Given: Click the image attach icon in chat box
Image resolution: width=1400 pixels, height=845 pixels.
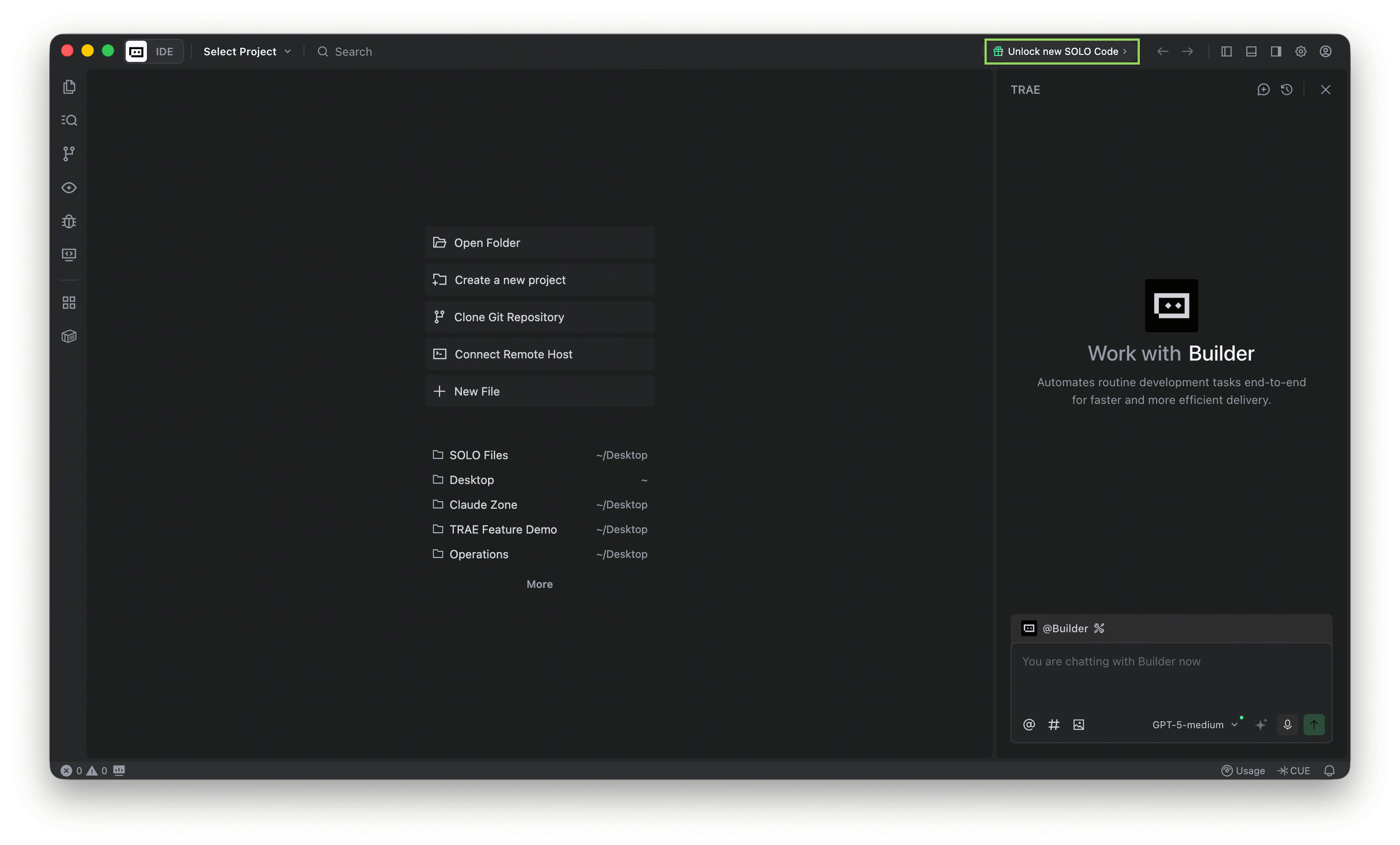Looking at the screenshot, I should [x=1078, y=725].
